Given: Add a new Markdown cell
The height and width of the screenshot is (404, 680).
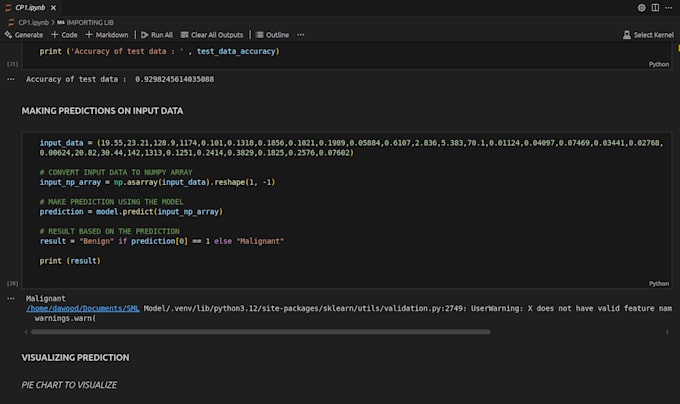Looking at the screenshot, I should point(108,34).
